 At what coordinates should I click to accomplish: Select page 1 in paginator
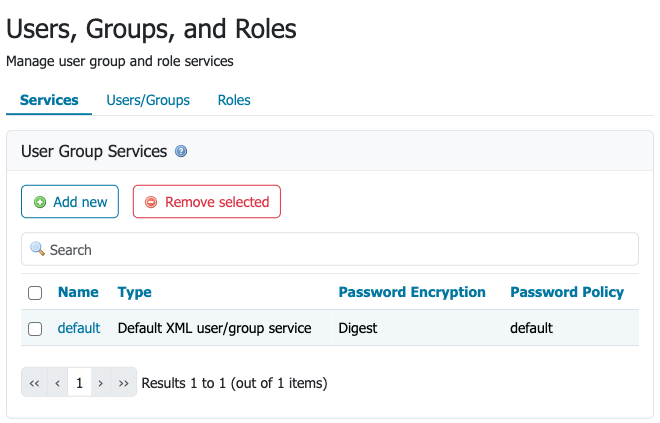pos(79,383)
